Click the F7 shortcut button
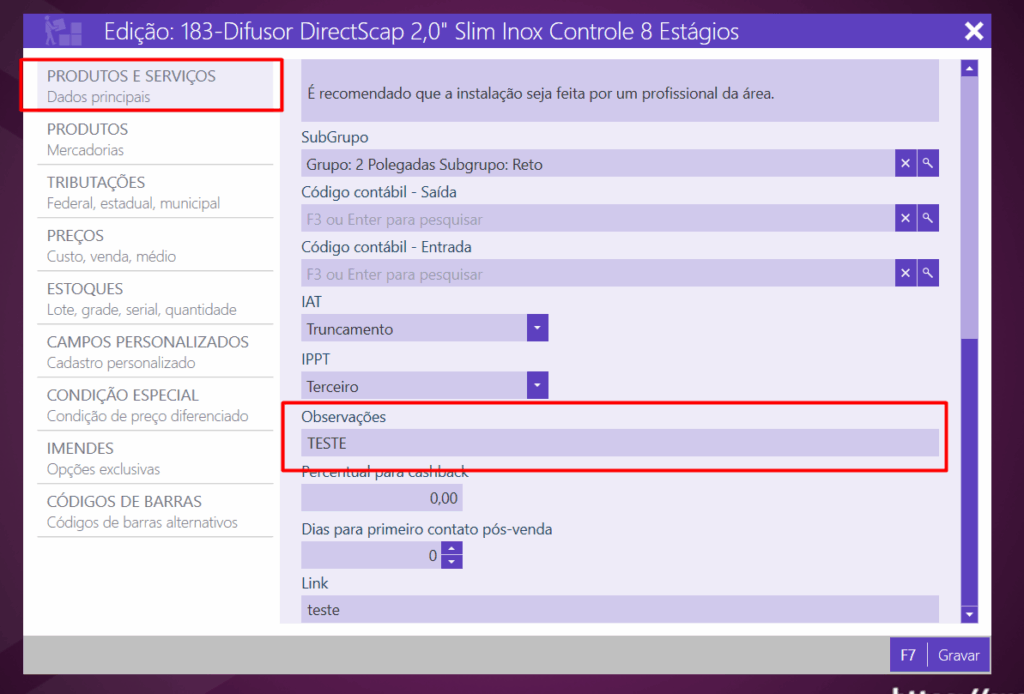This screenshot has height=694, width=1024. [908, 656]
